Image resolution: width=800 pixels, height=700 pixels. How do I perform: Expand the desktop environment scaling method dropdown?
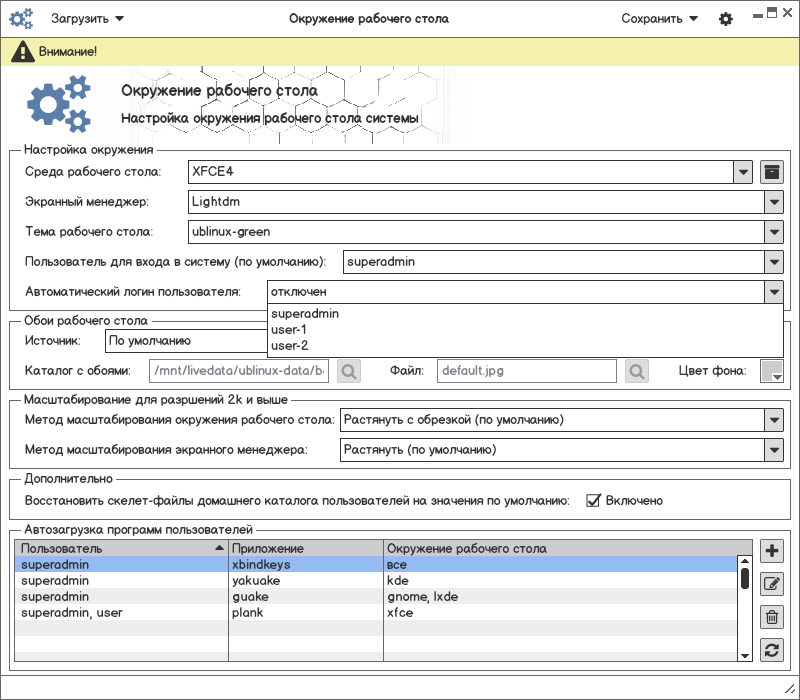773,420
